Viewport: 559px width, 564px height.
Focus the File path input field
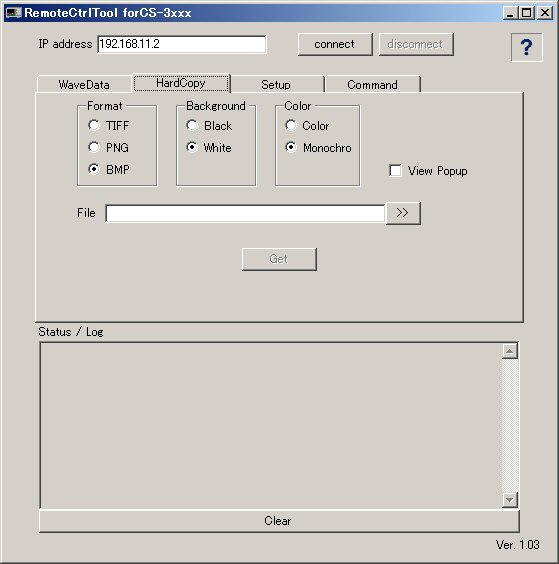[245, 213]
